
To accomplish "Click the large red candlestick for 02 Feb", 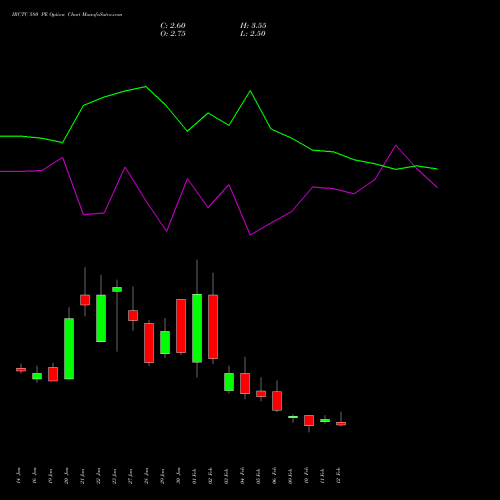I will (x=213, y=327).
